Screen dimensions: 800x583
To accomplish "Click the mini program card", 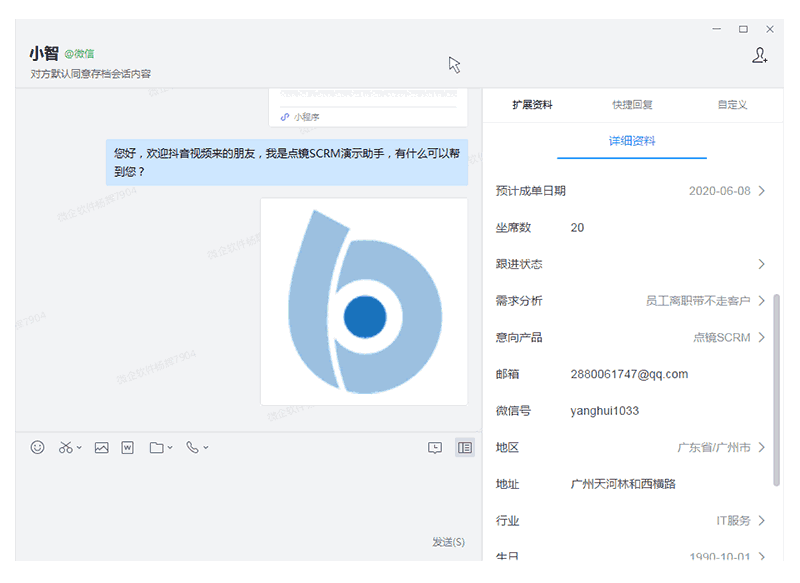I will pyautogui.click(x=368, y=108).
